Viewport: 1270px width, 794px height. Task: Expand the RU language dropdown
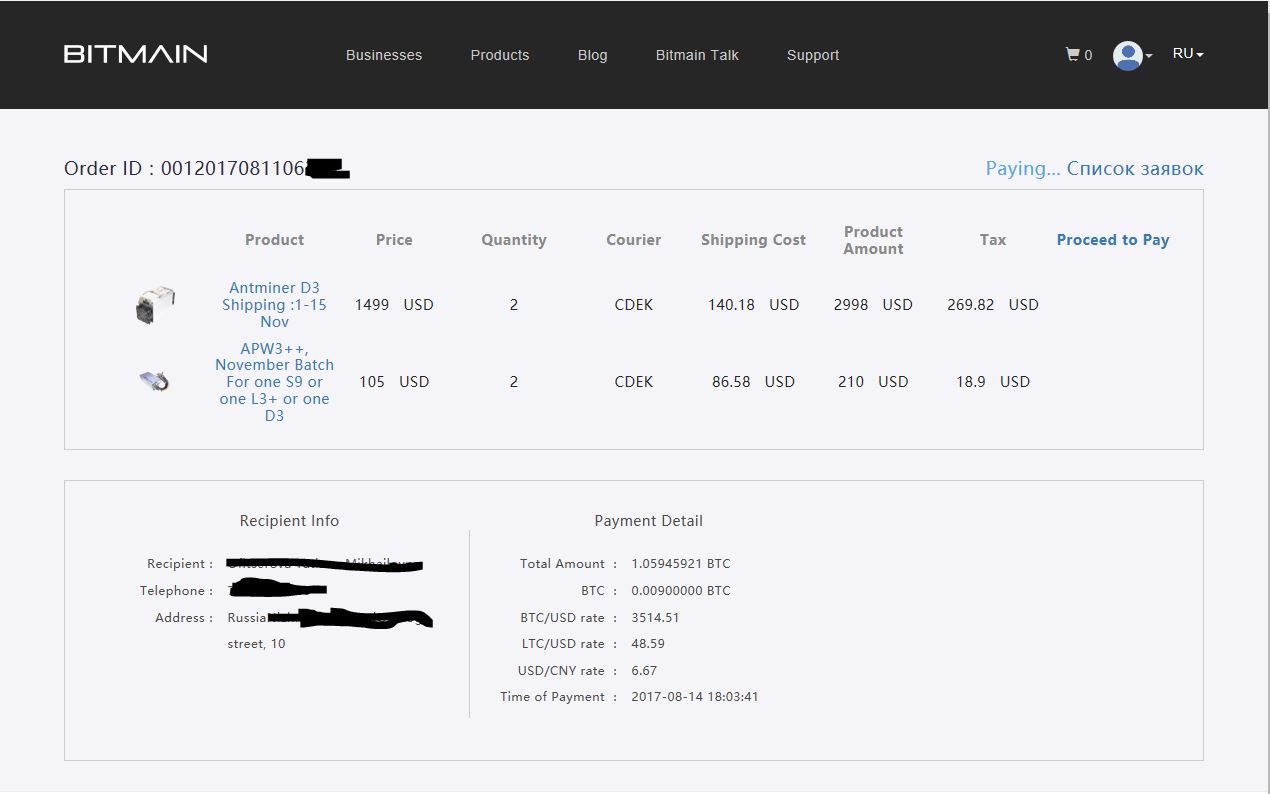(1188, 54)
